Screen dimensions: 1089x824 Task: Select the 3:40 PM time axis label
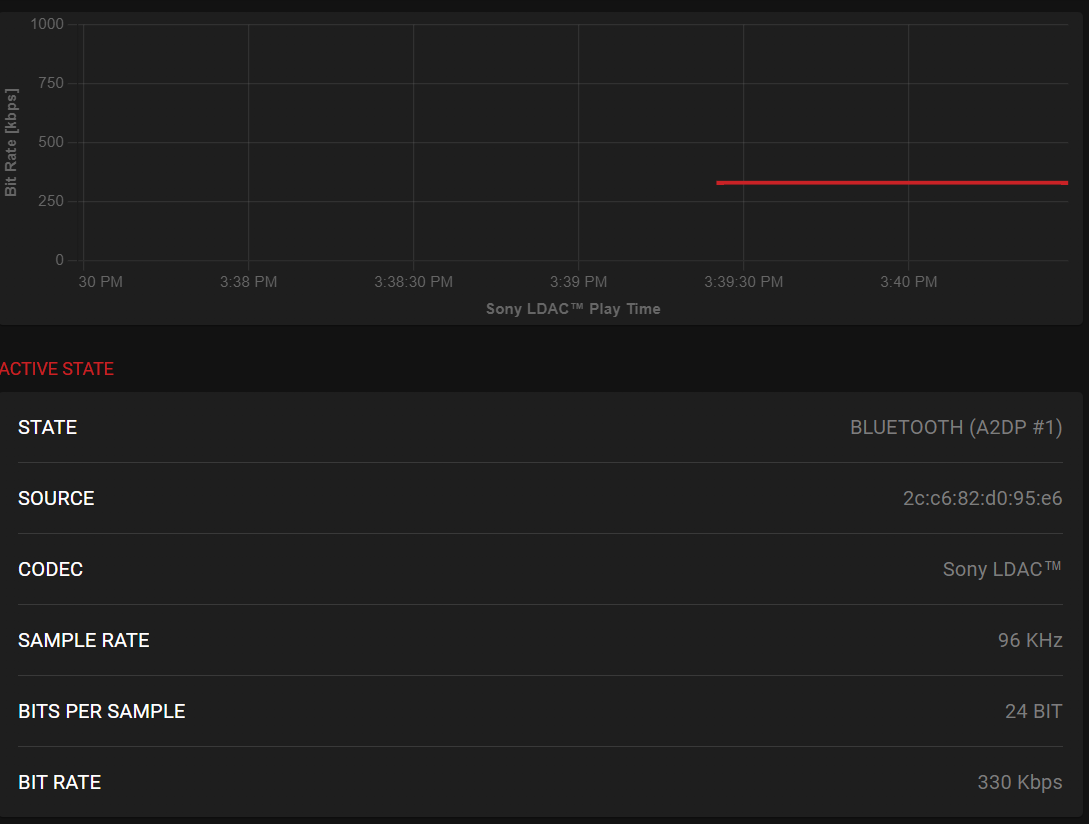pyautogui.click(x=908, y=282)
